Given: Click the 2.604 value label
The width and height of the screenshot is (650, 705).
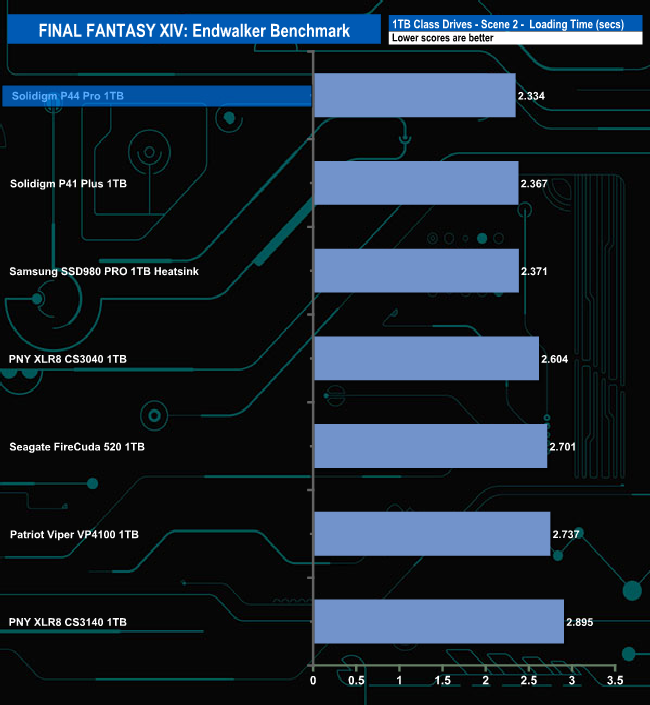Looking at the screenshot, I should click(x=554, y=359).
